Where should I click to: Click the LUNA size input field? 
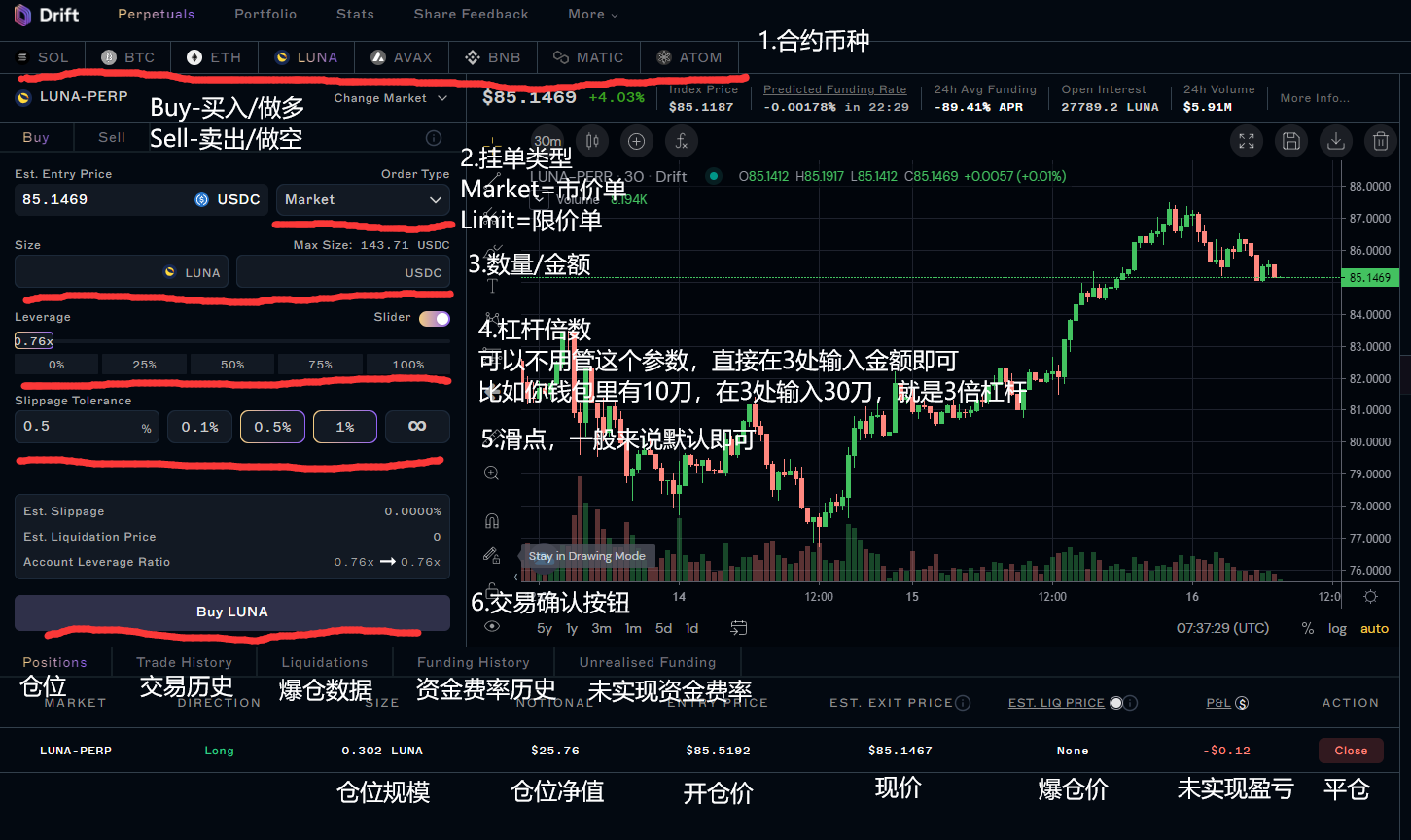[88, 272]
